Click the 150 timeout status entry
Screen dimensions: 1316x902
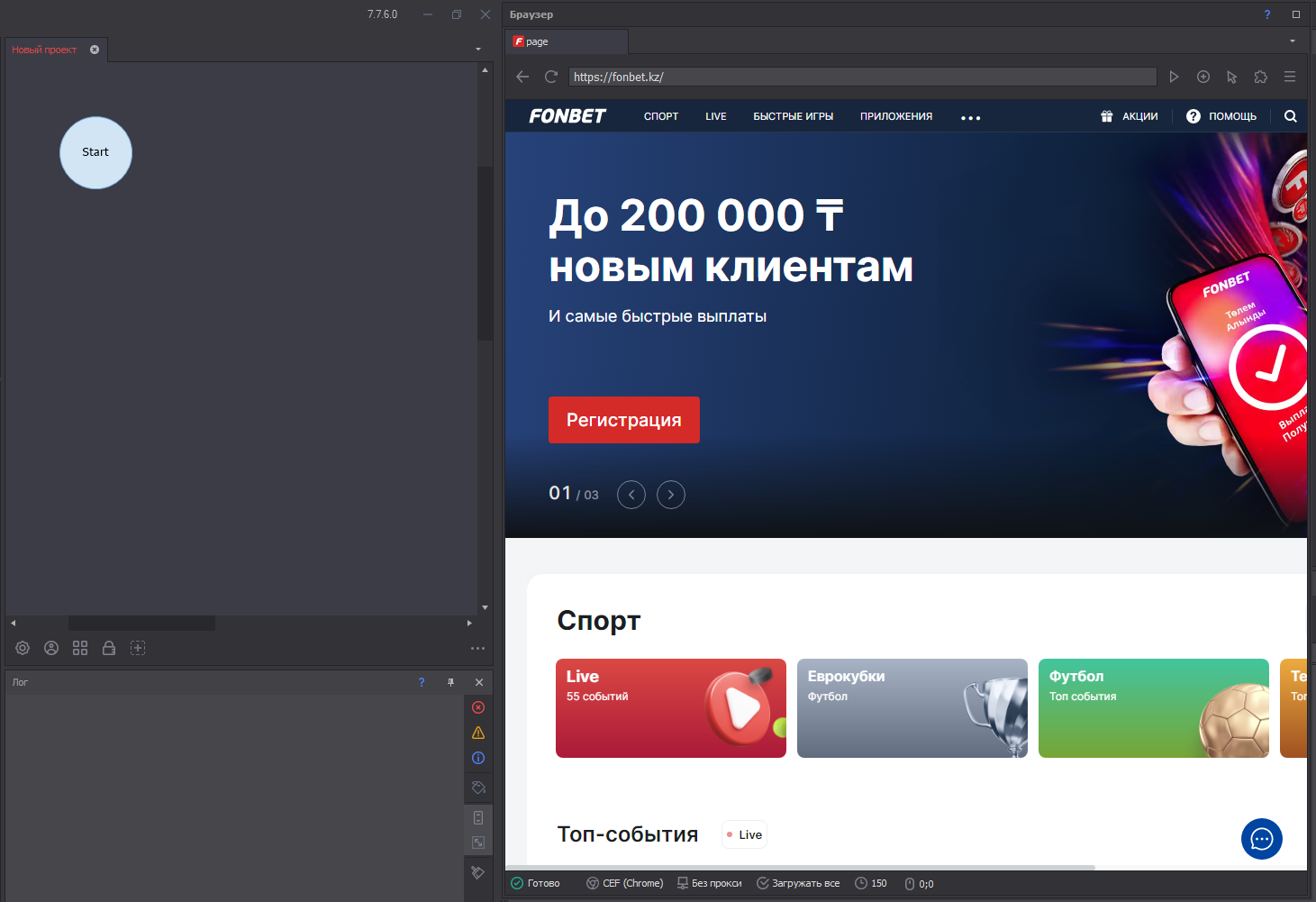pos(871,883)
